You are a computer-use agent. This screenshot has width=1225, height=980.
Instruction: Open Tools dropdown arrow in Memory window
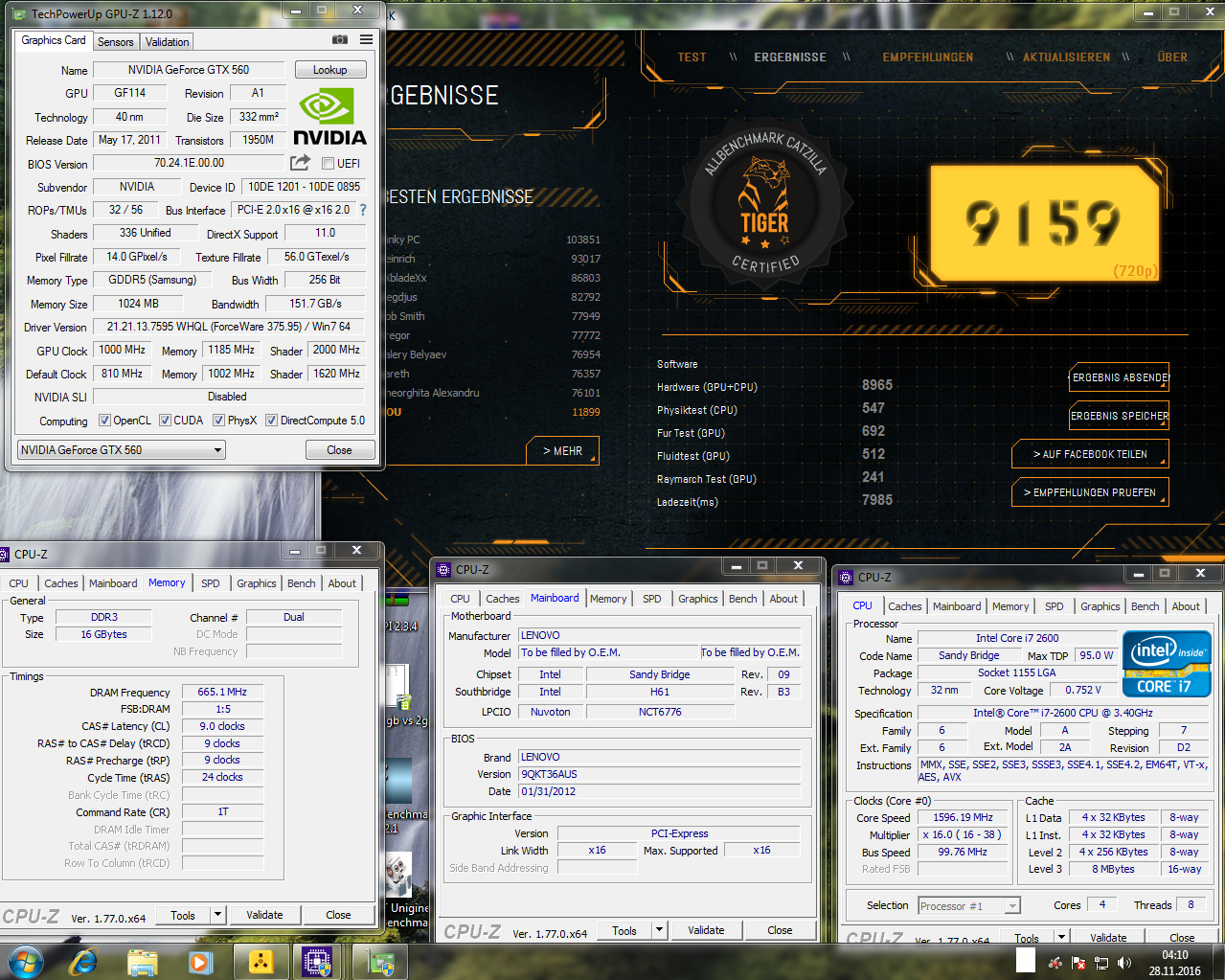pos(217,915)
